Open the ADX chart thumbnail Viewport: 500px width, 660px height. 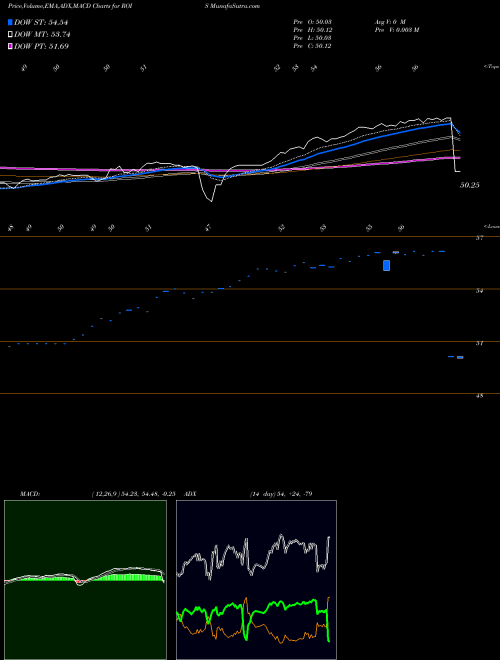256,580
